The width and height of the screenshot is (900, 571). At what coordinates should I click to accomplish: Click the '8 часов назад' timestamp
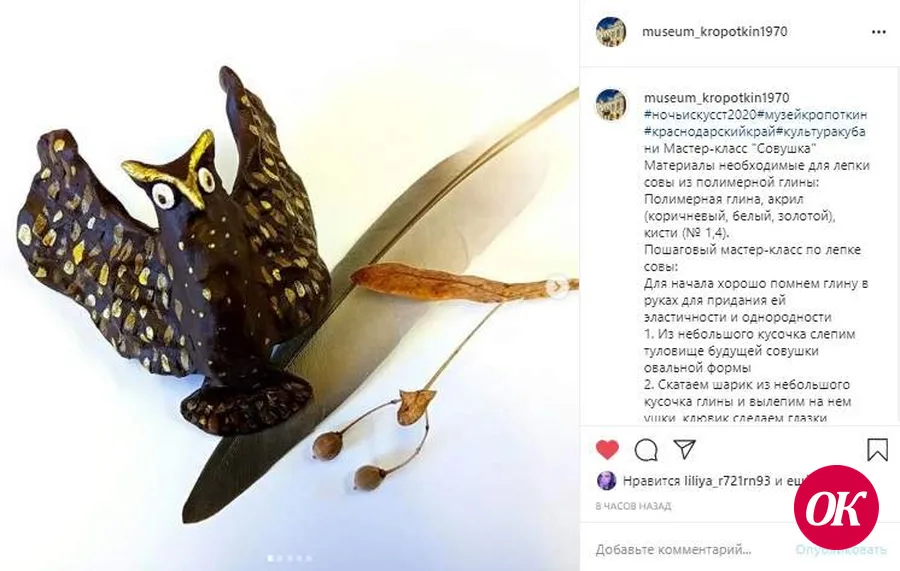[x=633, y=506]
